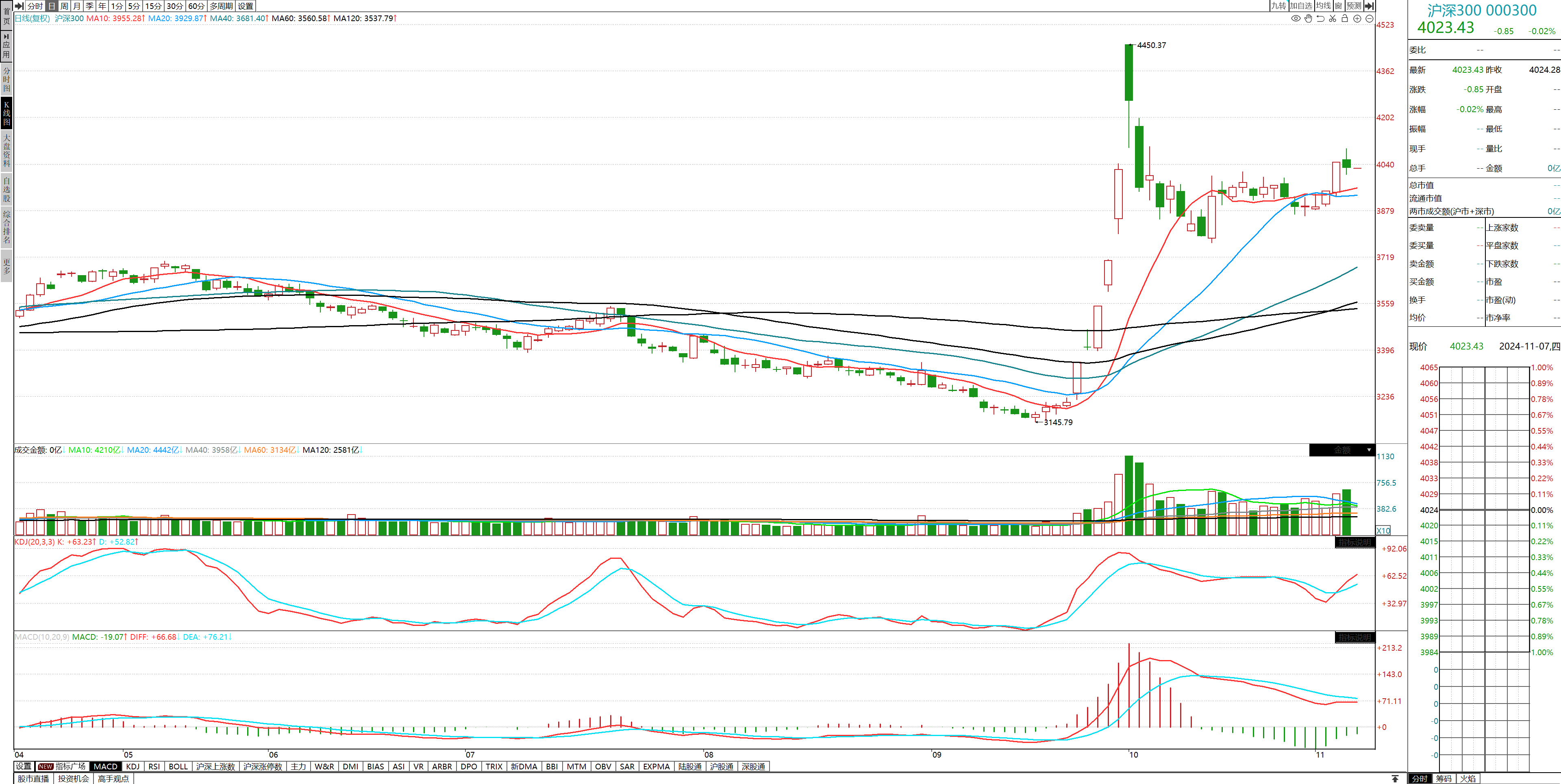Screen dimensions: 1561x784
Task: Click the red MA10 legend label
Action: pyautogui.click(x=115, y=18)
